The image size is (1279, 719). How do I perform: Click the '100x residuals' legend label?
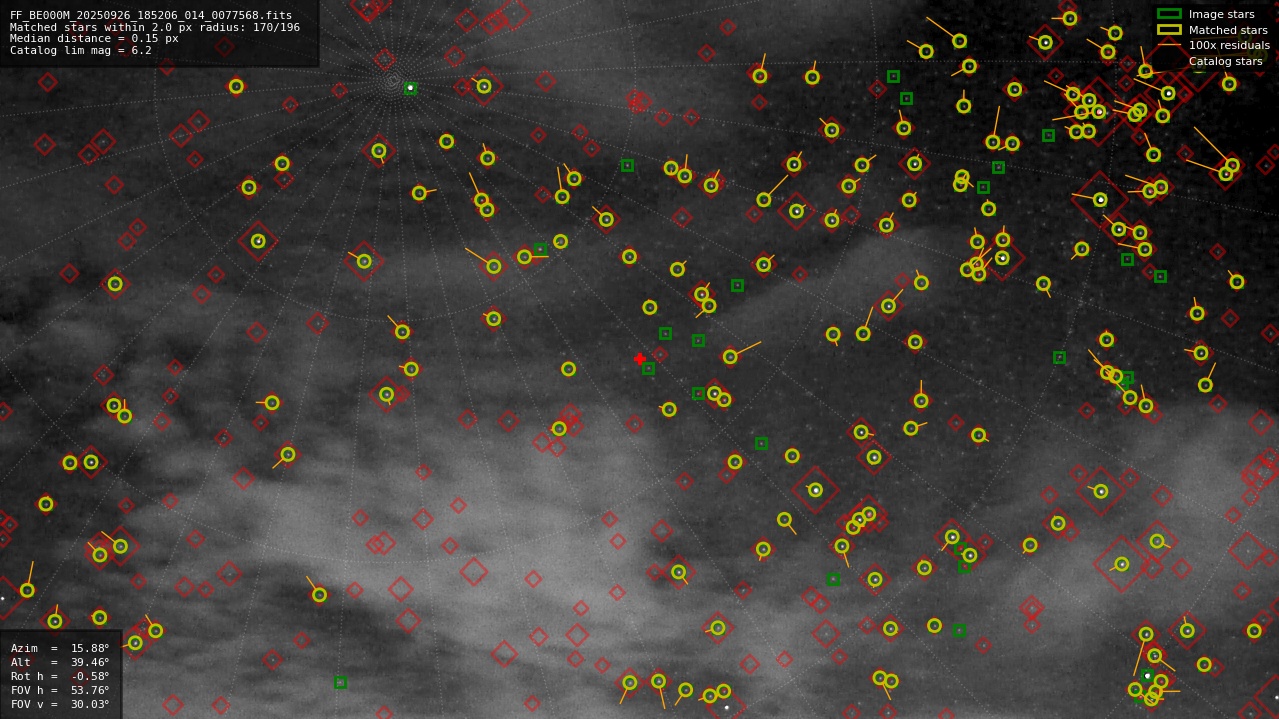point(1229,46)
